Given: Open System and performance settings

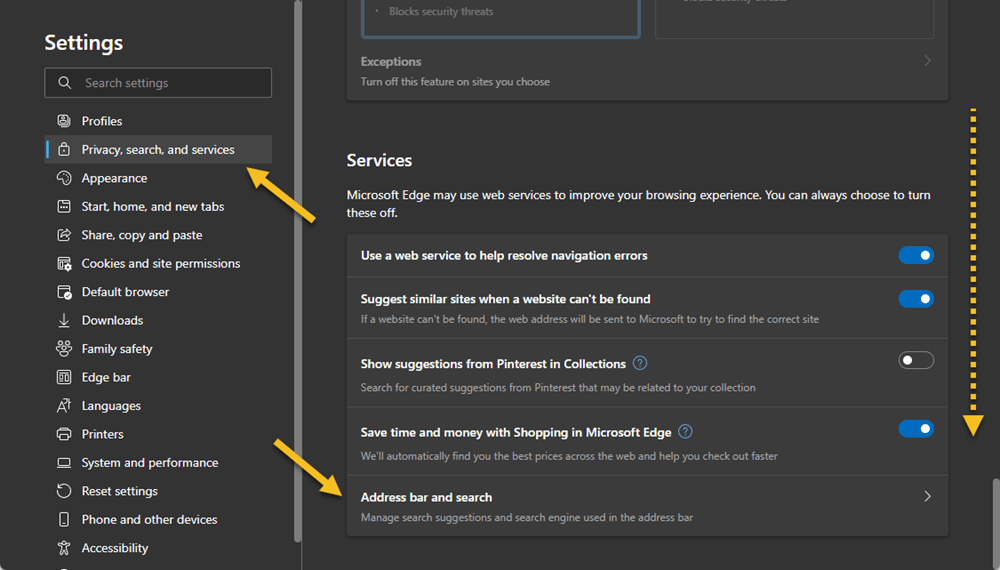Looking at the screenshot, I should (158, 462).
